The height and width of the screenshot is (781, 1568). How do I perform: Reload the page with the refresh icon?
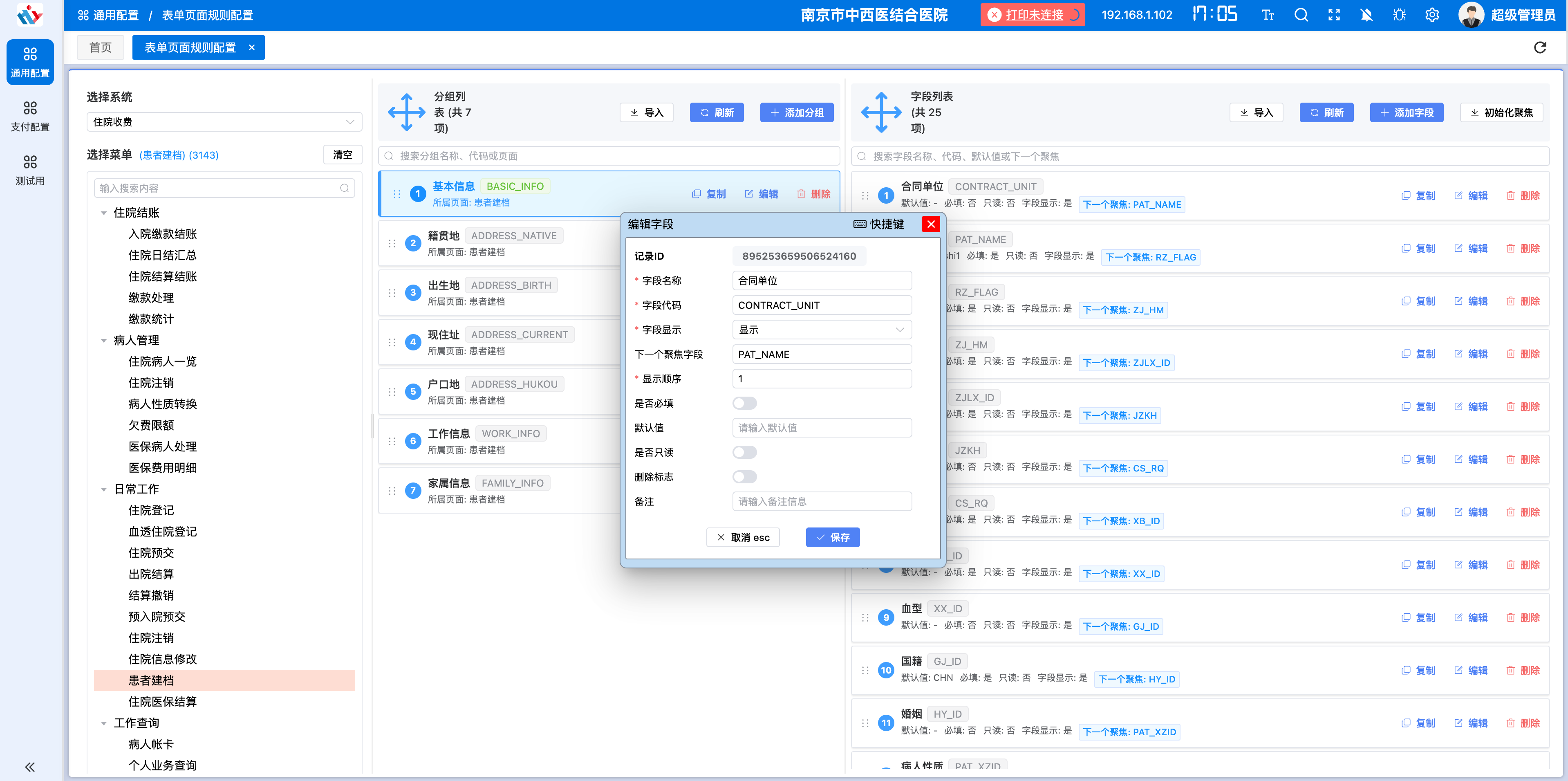coord(1540,47)
